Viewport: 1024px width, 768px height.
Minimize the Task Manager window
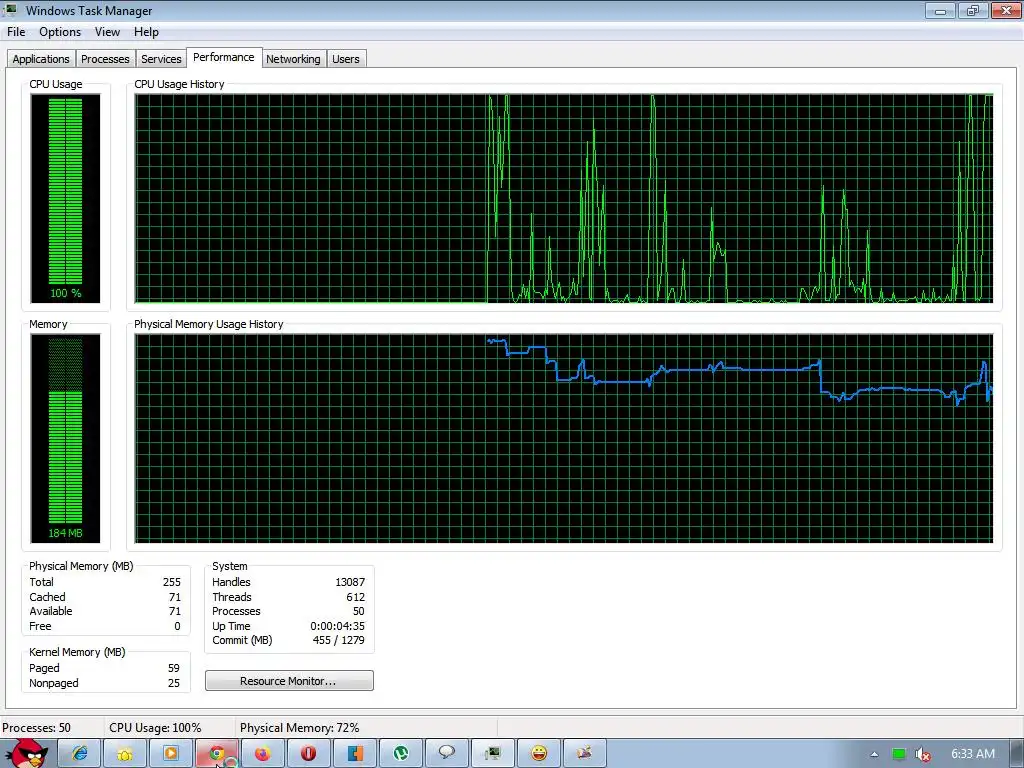pos(940,10)
